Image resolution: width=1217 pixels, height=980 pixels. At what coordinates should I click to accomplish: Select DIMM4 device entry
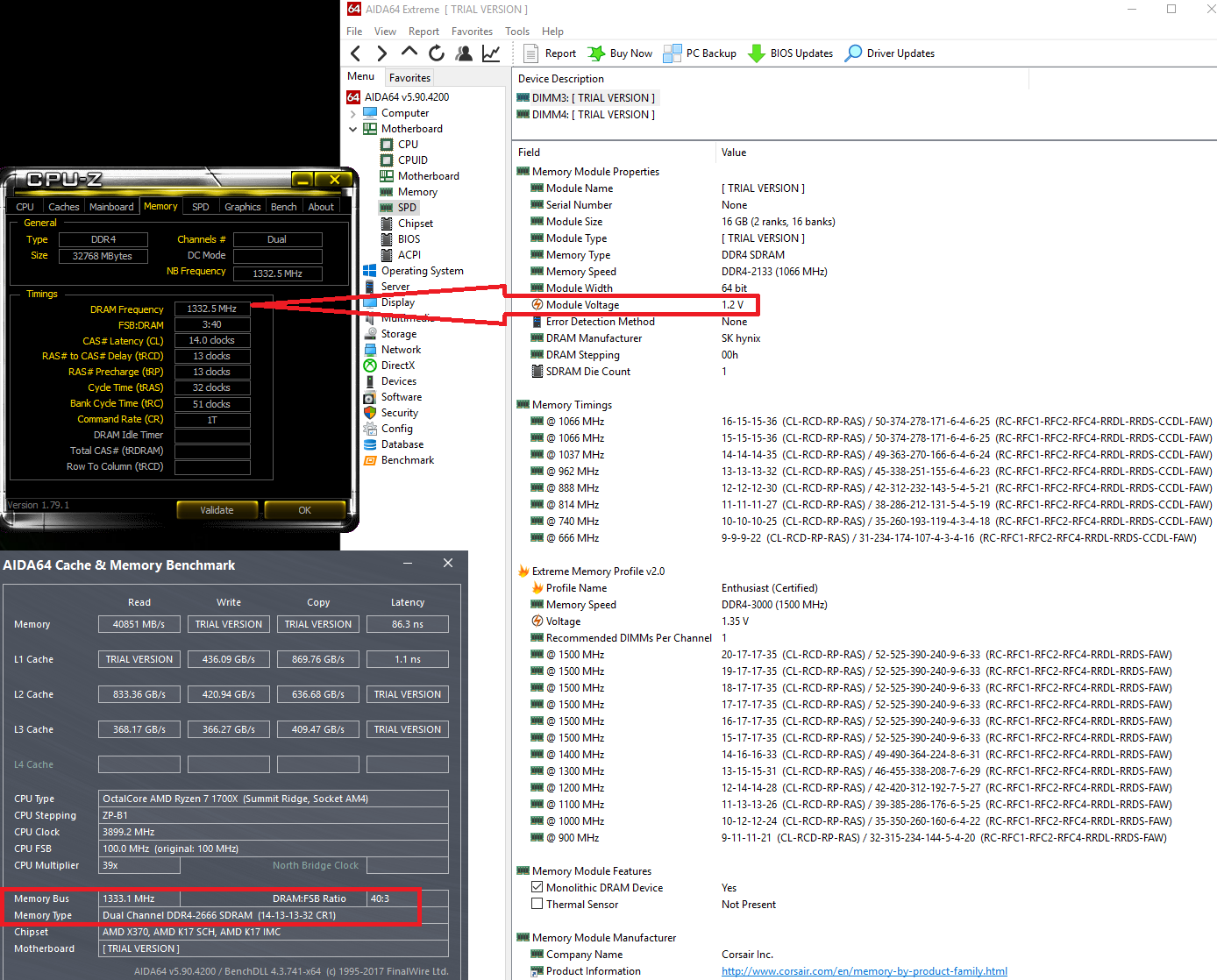pos(586,115)
